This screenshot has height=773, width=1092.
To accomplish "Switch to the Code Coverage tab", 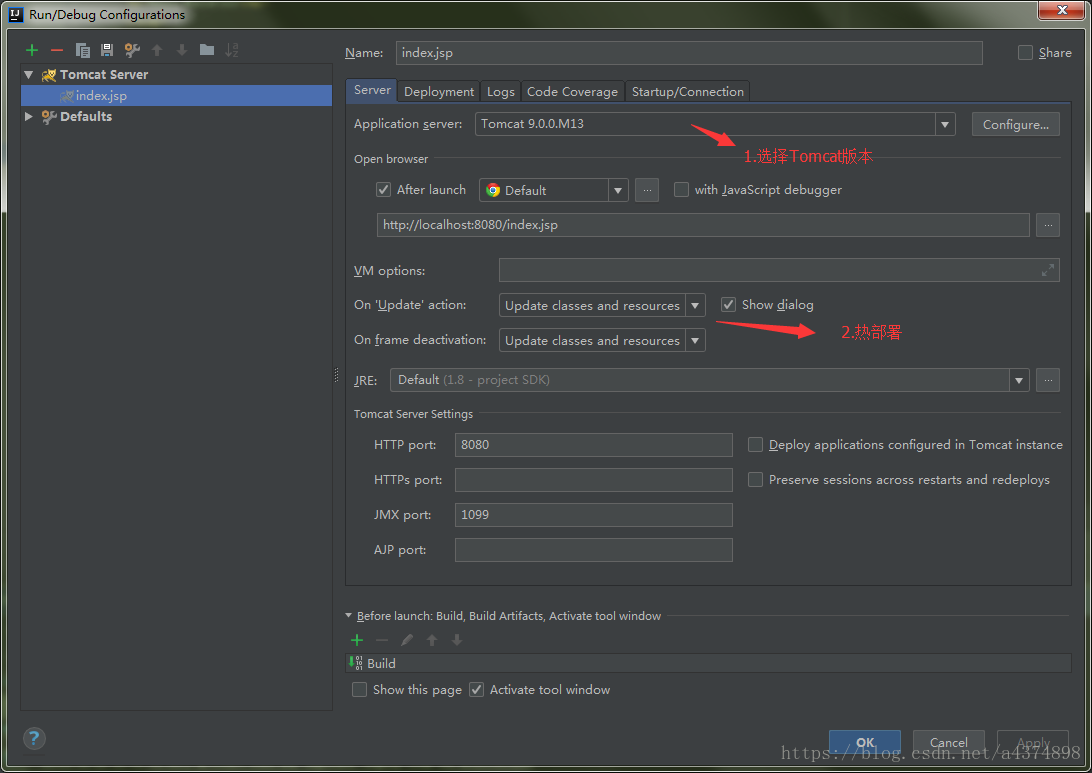I will coord(572,91).
